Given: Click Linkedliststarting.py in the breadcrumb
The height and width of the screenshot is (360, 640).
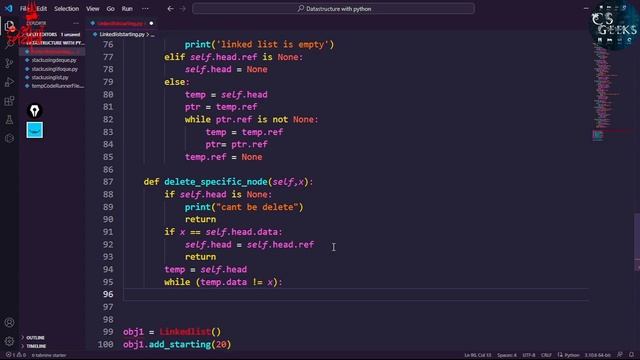Looking at the screenshot, I should coord(122,35).
